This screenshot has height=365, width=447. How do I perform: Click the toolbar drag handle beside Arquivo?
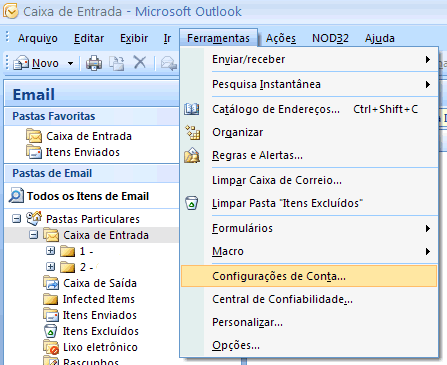tap(7, 37)
